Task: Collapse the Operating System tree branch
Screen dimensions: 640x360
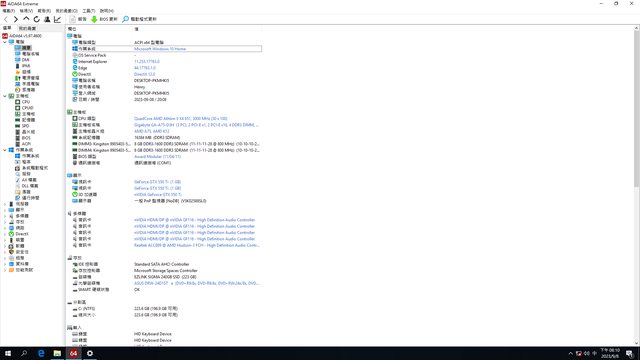Action: click(5, 150)
